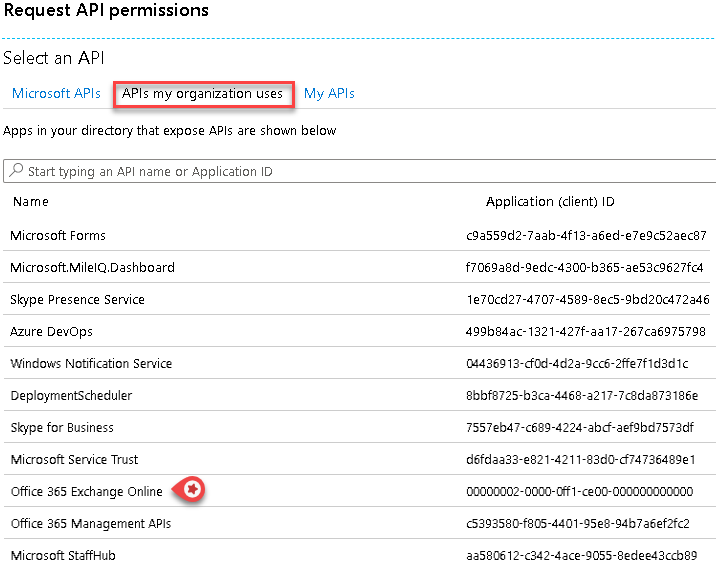The width and height of the screenshot is (716, 570).
Task: Sort by the Name column header
Action: click(x=29, y=202)
